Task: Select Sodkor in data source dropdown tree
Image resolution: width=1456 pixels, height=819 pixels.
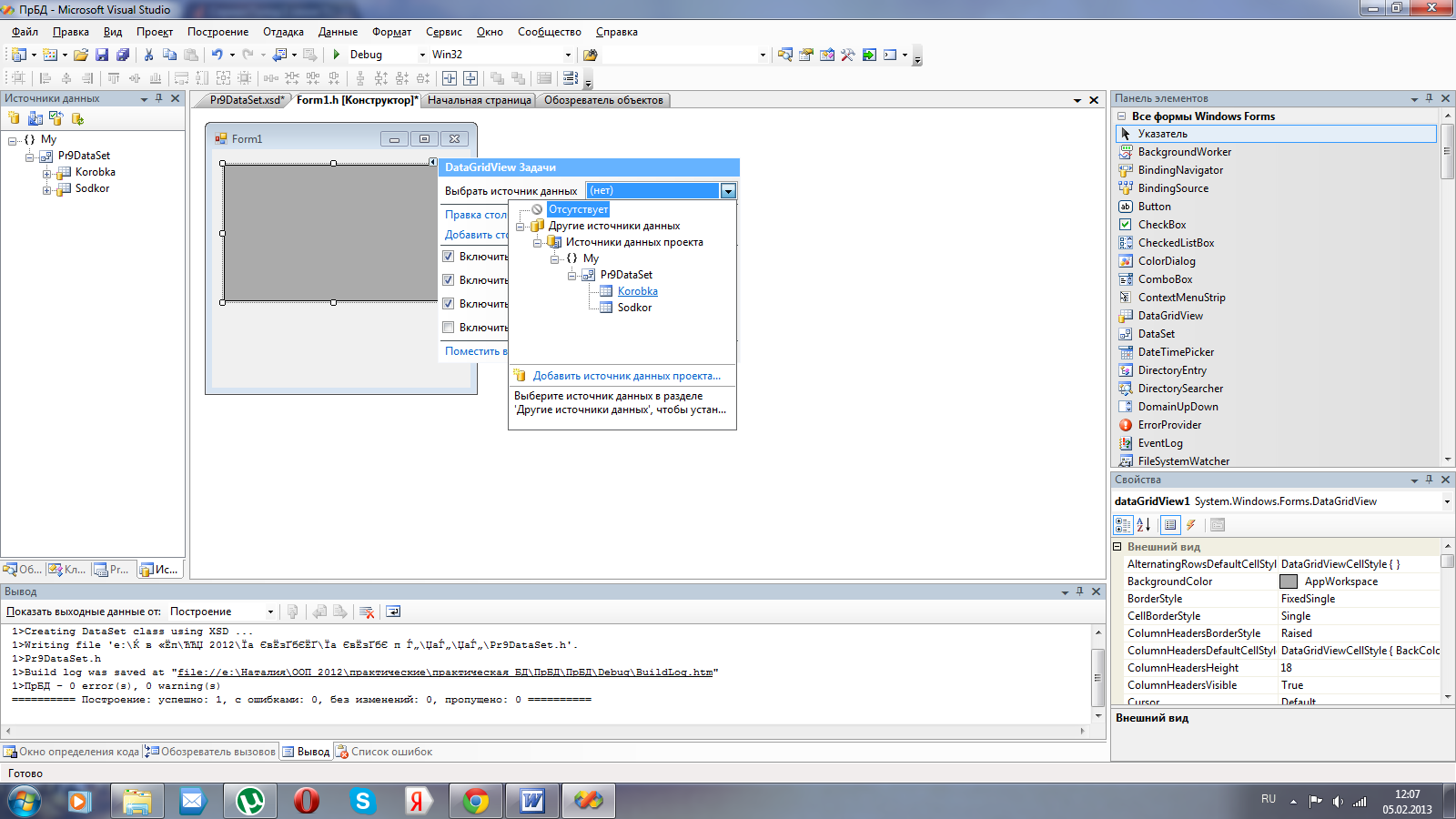Action: click(x=634, y=308)
